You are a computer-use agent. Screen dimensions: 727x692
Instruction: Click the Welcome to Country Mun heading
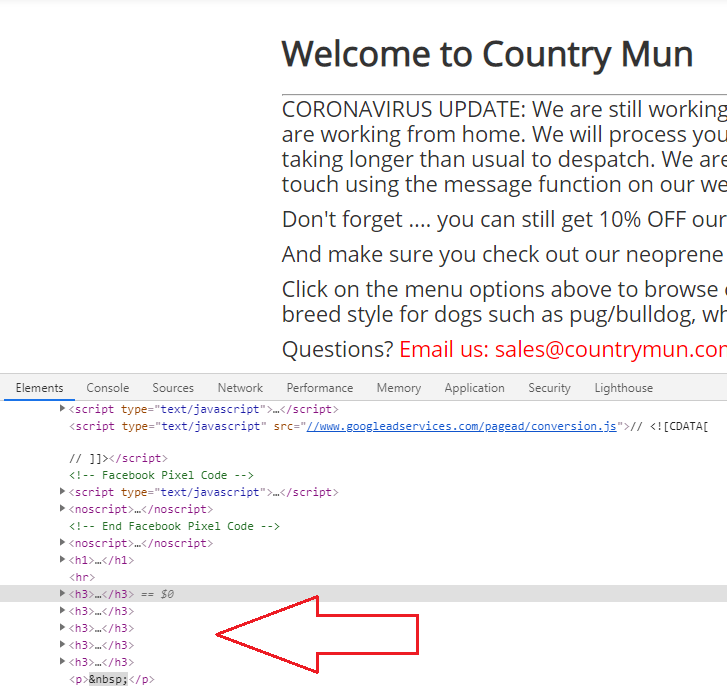[487, 55]
